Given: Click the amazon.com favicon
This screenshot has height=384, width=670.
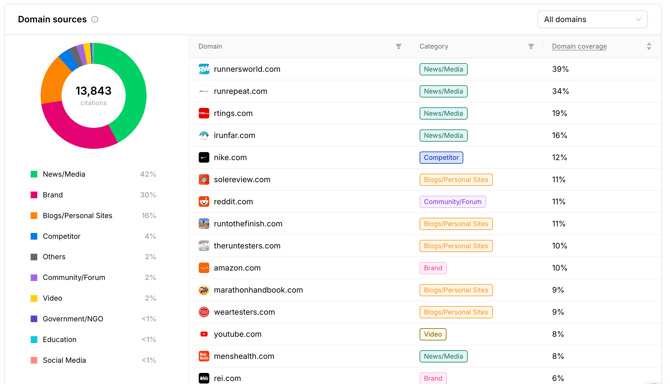Looking at the screenshot, I should (x=204, y=268).
